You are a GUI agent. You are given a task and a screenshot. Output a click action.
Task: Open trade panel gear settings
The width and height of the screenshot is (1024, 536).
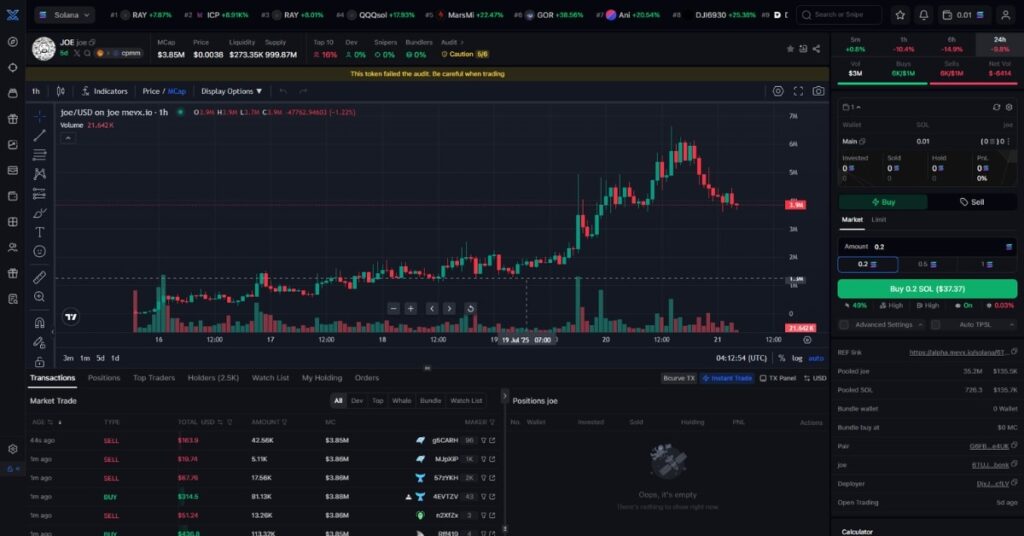(x=1009, y=107)
